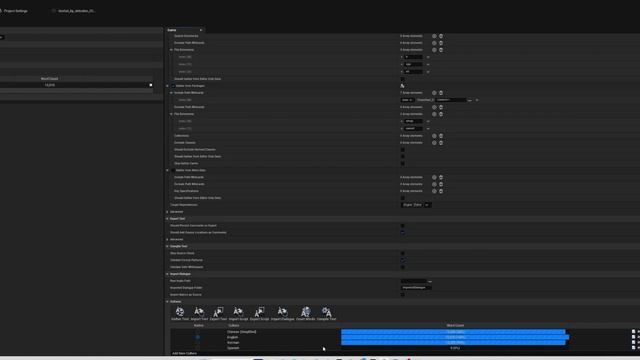Add element to packages File Extensions array
Screen dimensions: 640x360
[434, 114]
